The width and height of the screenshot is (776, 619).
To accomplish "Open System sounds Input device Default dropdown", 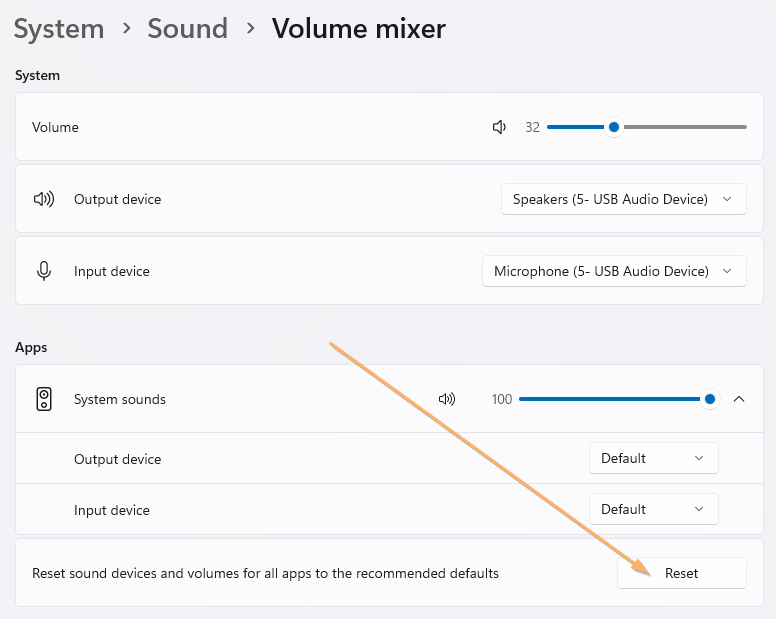I will tap(653, 509).
